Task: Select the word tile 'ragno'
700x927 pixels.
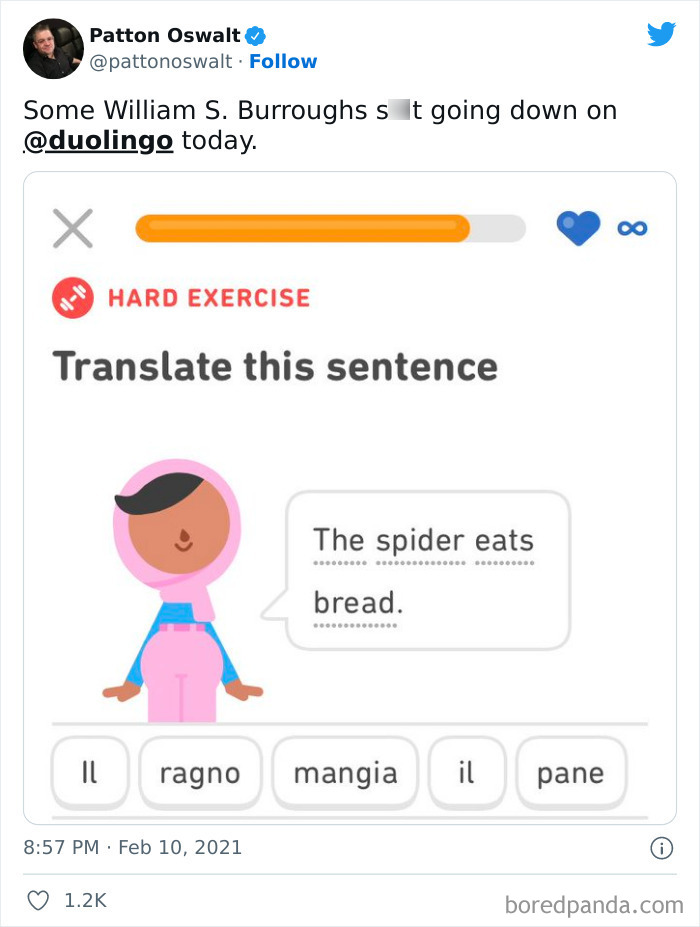Action: pos(200,771)
